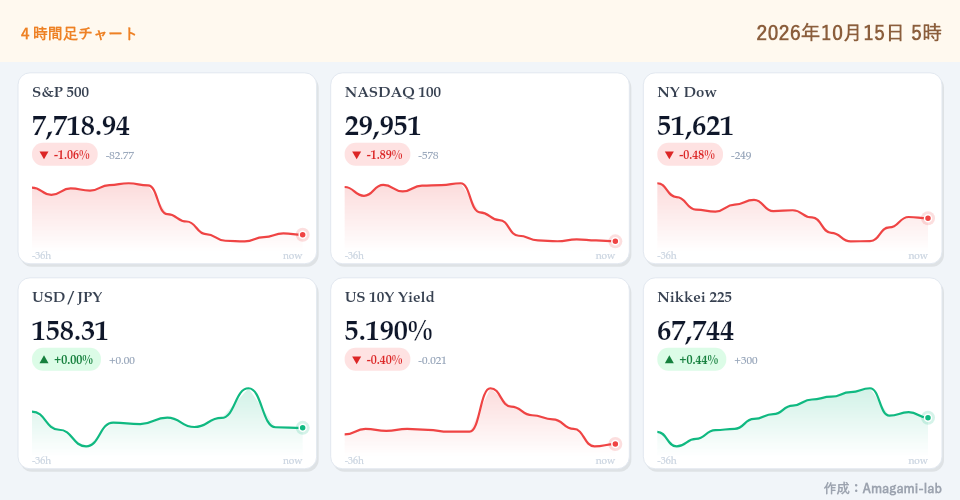Click the NY Dow card title

[x=687, y=92]
